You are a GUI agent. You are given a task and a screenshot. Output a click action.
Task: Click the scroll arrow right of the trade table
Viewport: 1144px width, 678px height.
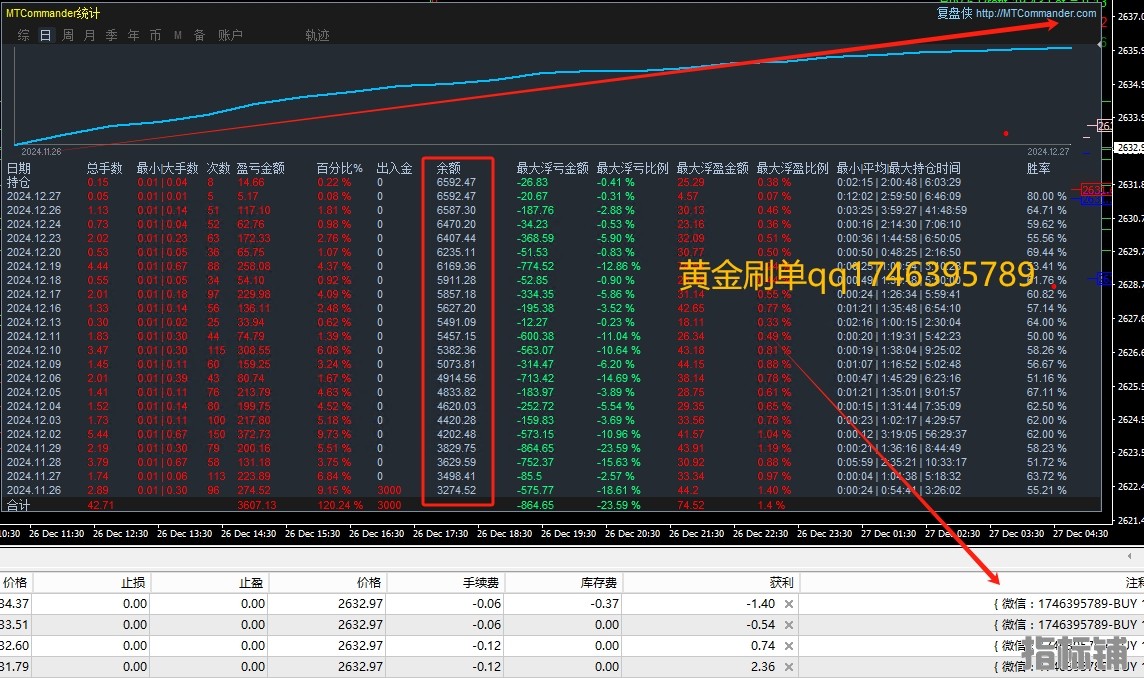click(1130, 556)
